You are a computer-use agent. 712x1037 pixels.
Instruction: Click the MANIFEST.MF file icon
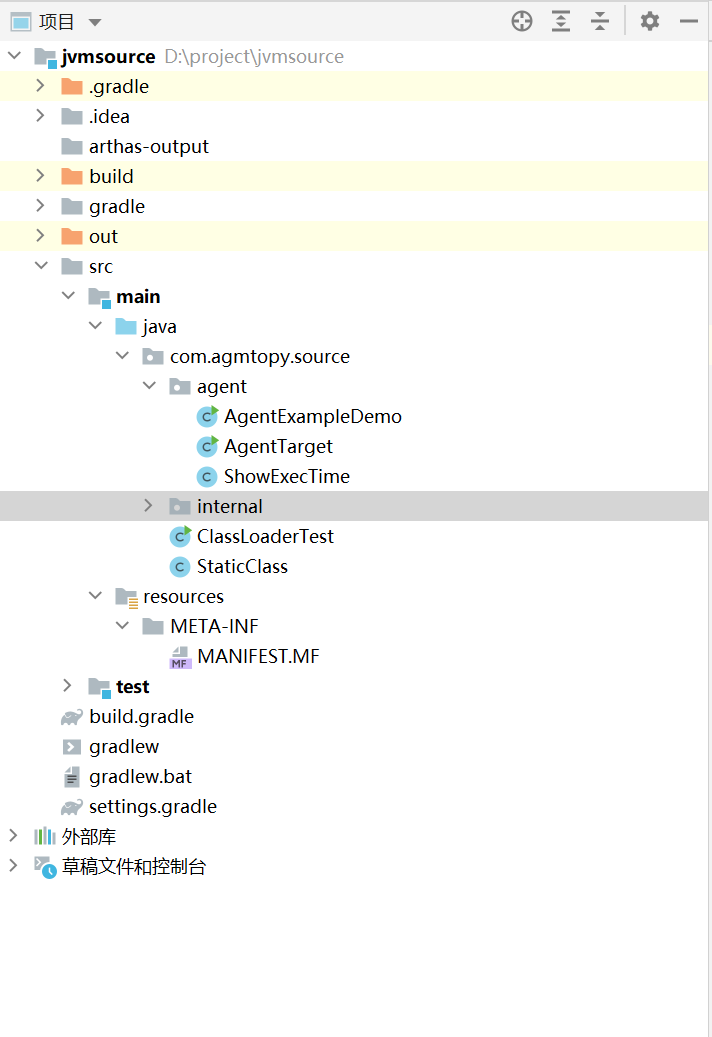click(181, 657)
